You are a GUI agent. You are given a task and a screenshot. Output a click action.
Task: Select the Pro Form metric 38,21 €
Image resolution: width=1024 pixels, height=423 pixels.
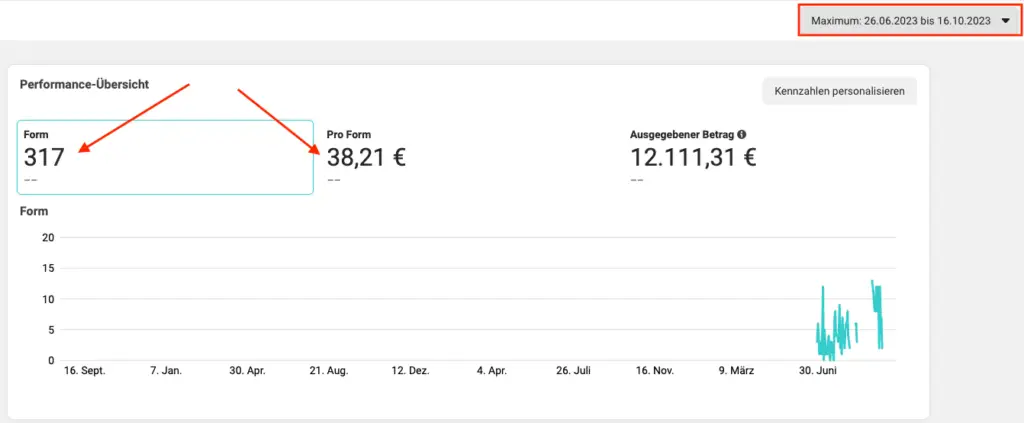[x=366, y=157]
